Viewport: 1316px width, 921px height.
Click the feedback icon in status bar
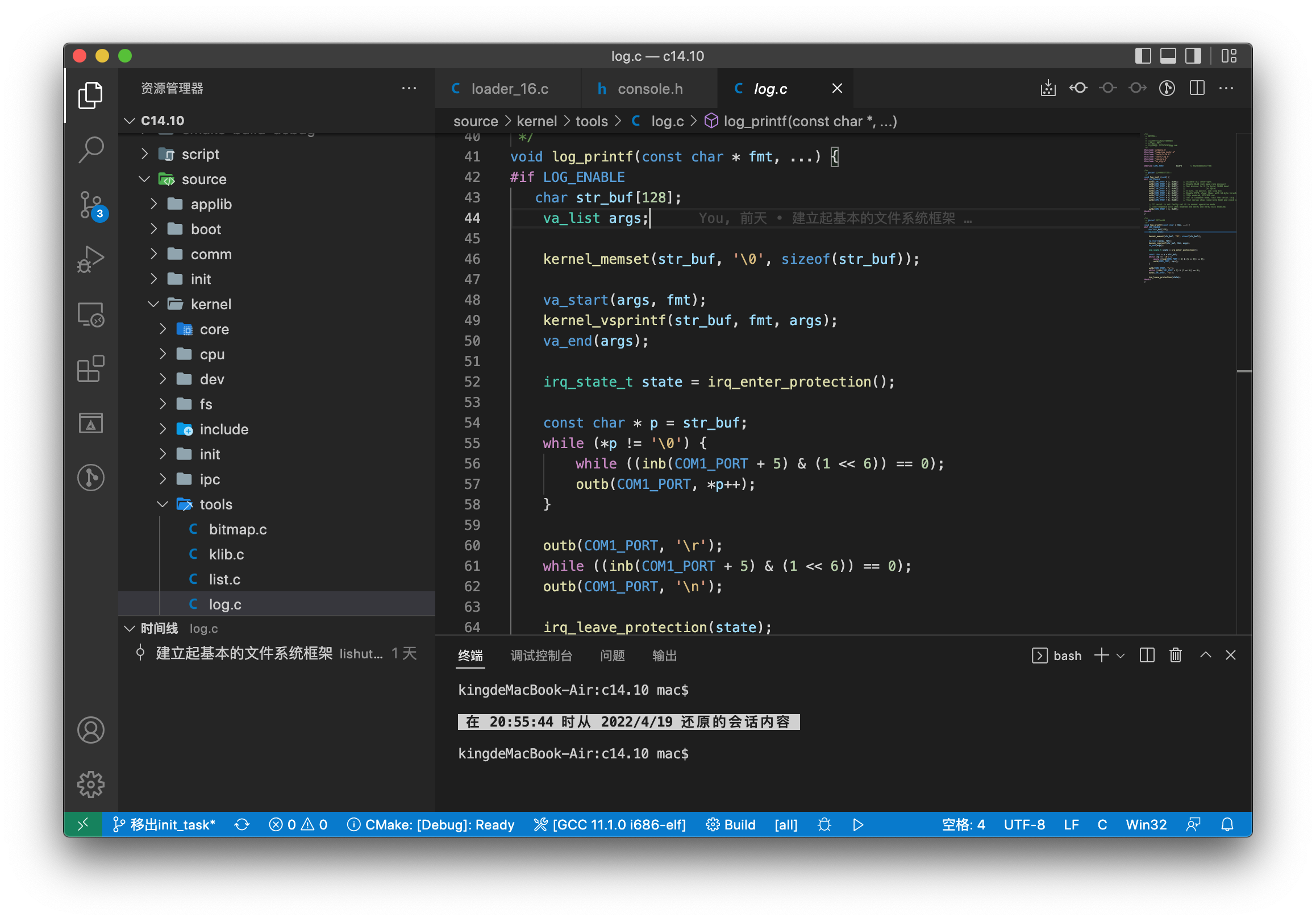(1193, 825)
